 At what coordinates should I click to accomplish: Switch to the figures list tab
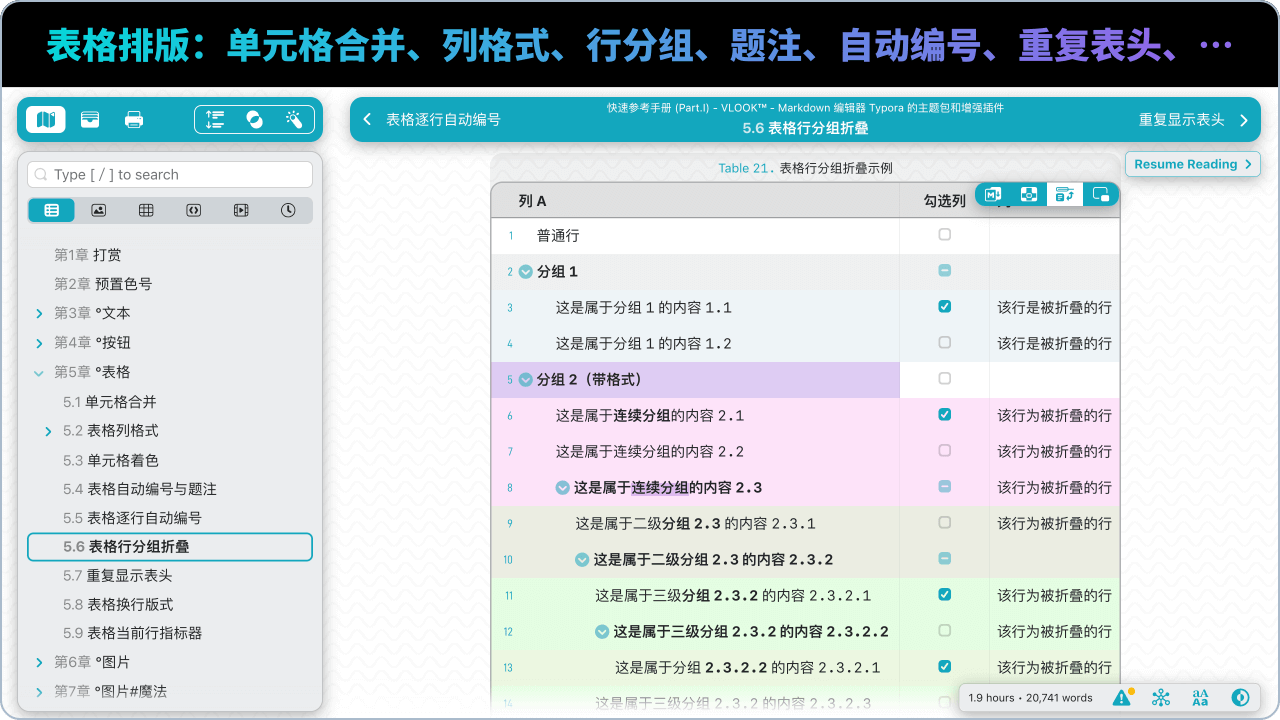99,210
